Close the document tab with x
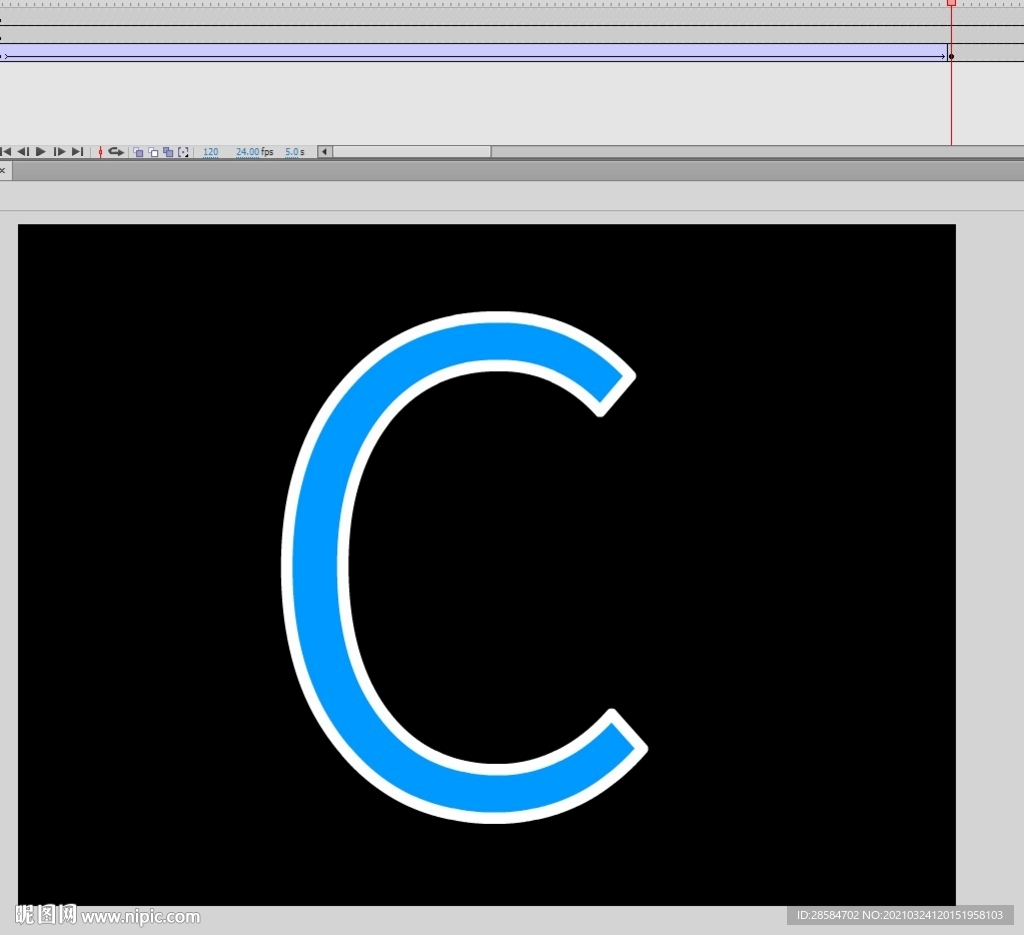The width and height of the screenshot is (1024, 935). click(3, 170)
